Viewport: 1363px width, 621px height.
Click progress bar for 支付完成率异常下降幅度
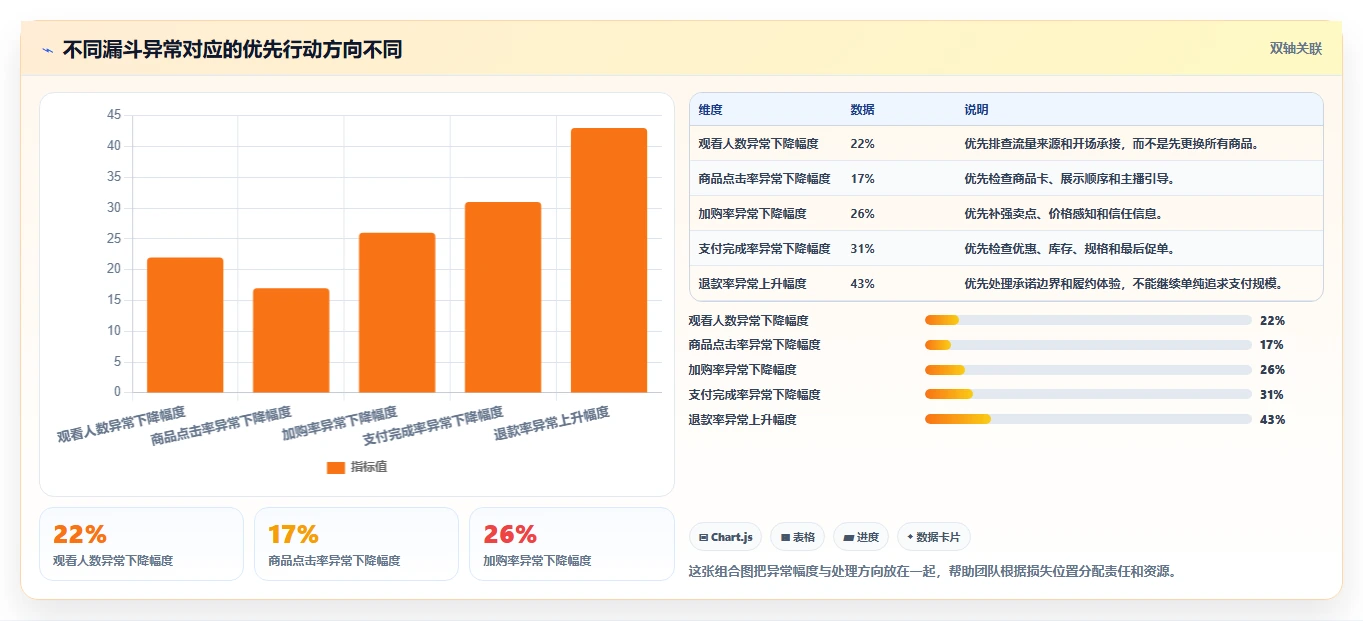click(x=1088, y=395)
